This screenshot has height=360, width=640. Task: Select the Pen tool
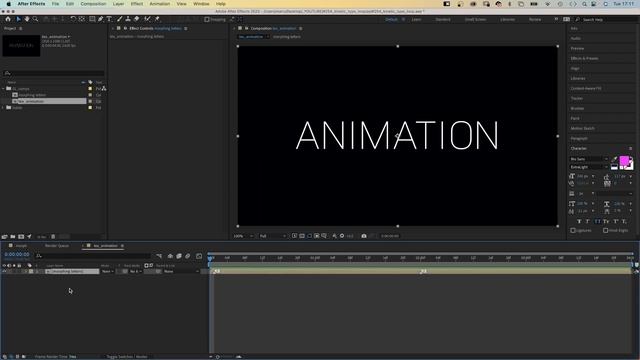tap(101, 19)
